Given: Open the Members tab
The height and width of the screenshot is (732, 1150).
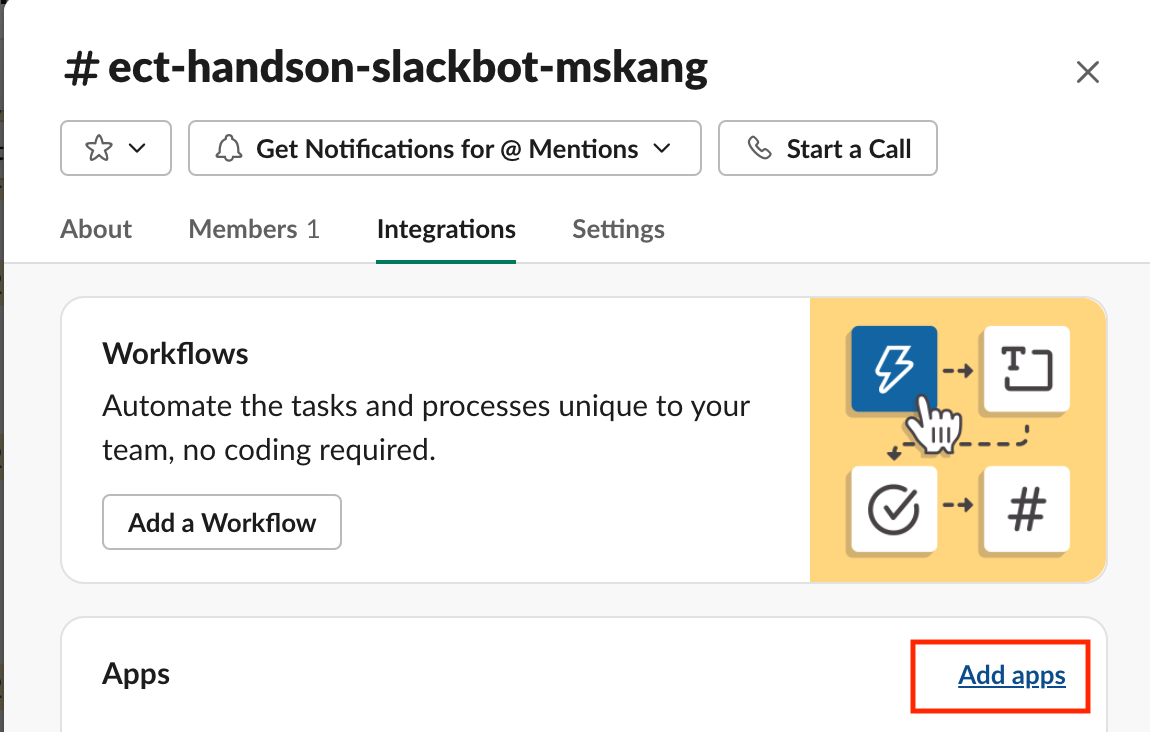Looking at the screenshot, I should (254, 229).
